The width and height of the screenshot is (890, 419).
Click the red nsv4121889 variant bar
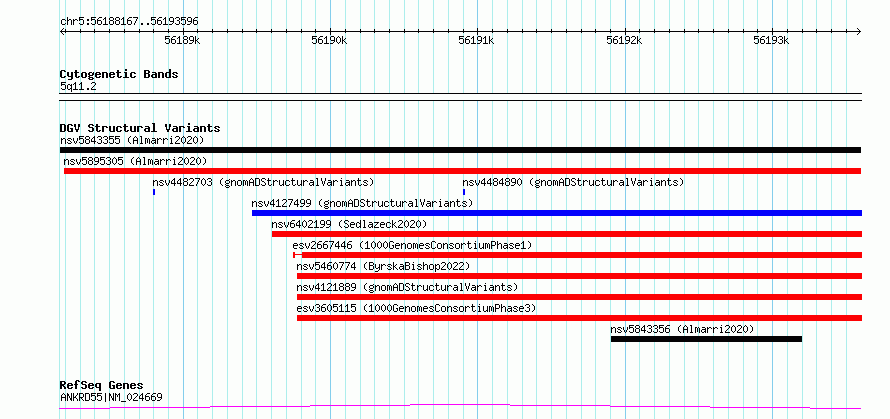coord(580,297)
